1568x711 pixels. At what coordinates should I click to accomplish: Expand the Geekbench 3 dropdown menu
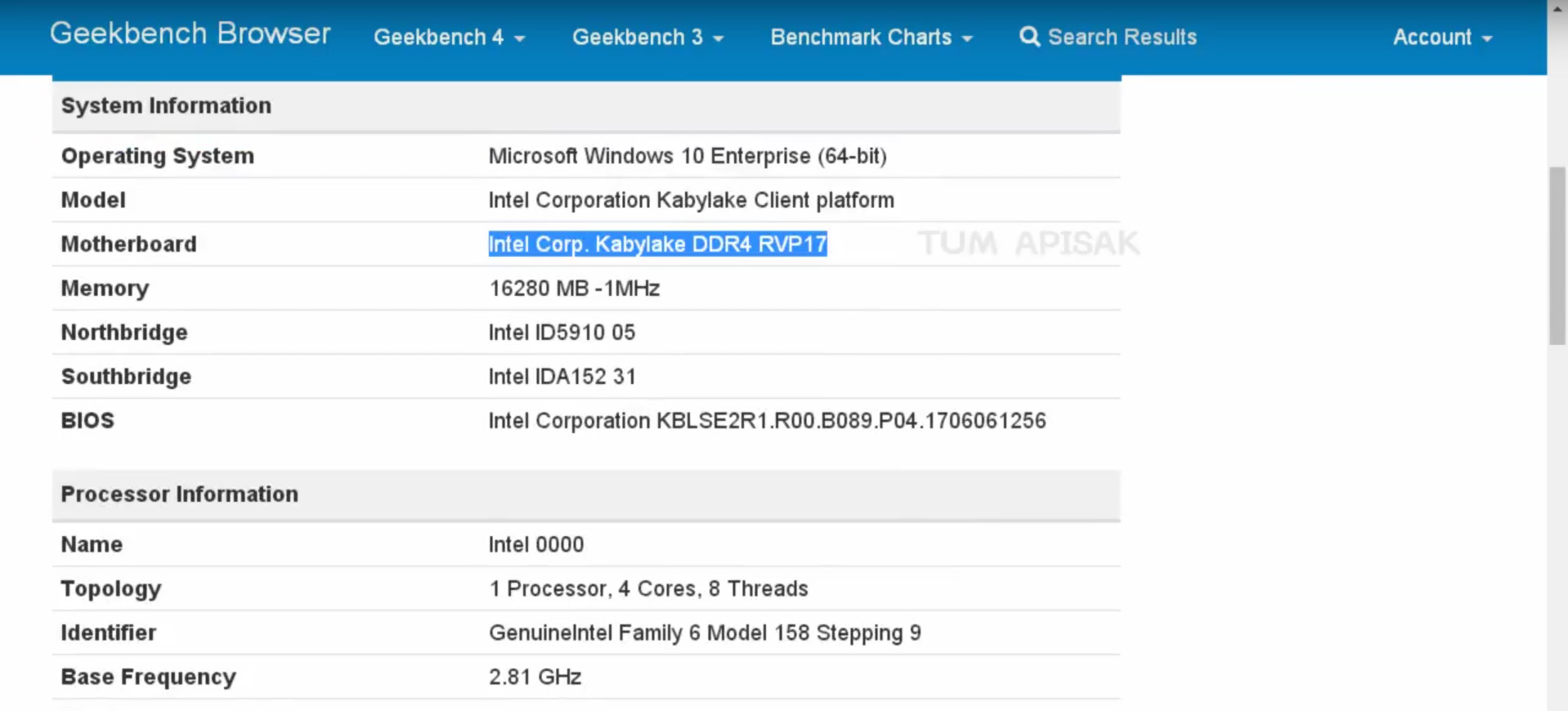[x=647, y=38]
